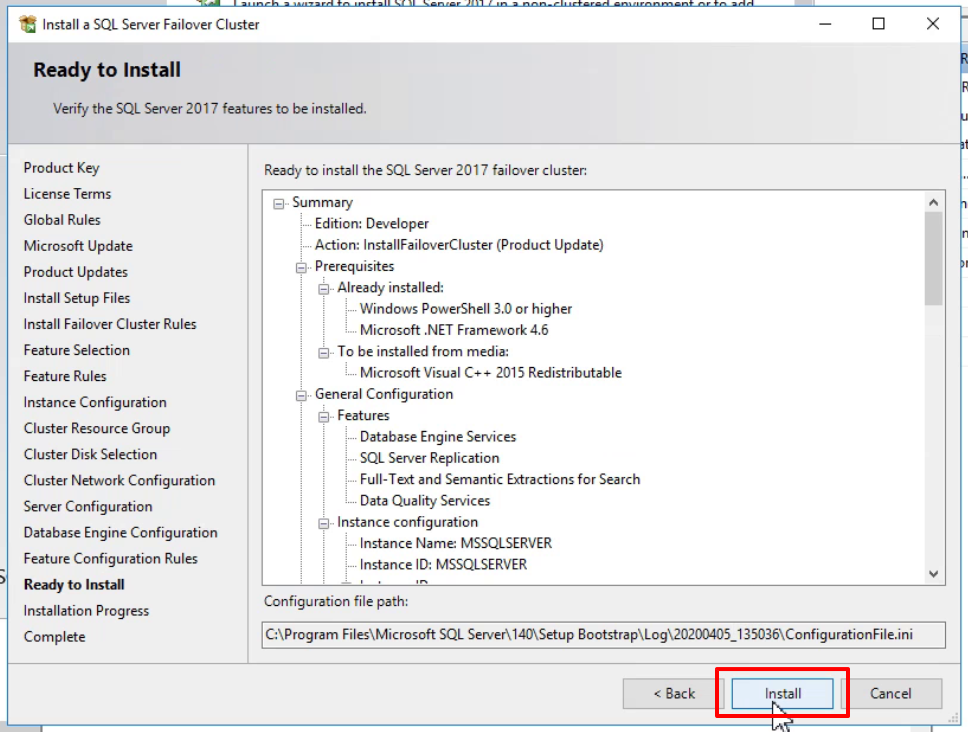Select Microsoft Update step
This screenshot has height=732, width=968.
click(78, 246)
